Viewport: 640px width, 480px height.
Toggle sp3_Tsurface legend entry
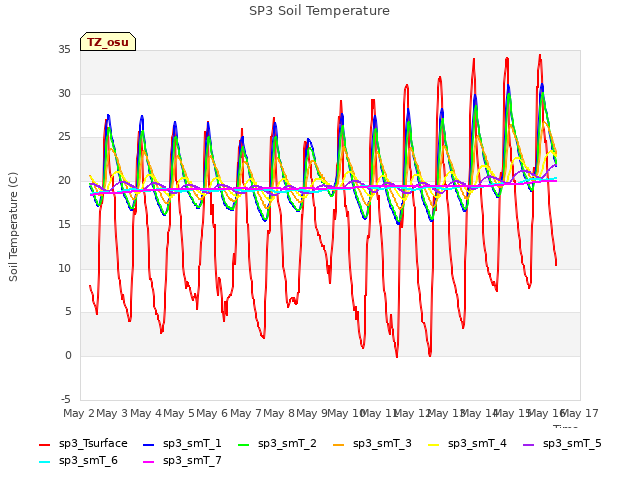[x=83, y=444]
